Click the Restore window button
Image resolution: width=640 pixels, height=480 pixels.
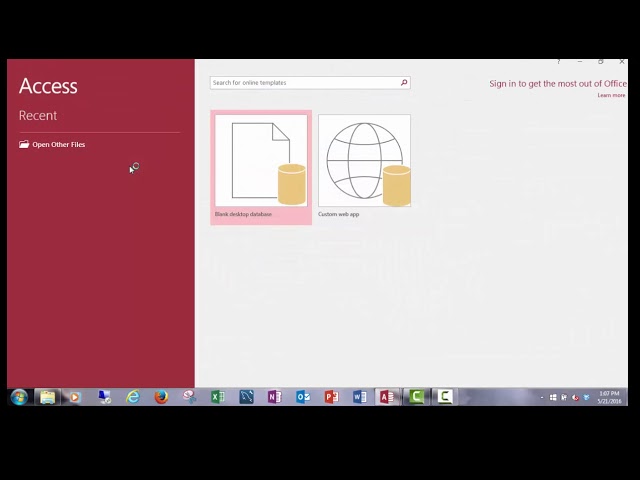601,62
